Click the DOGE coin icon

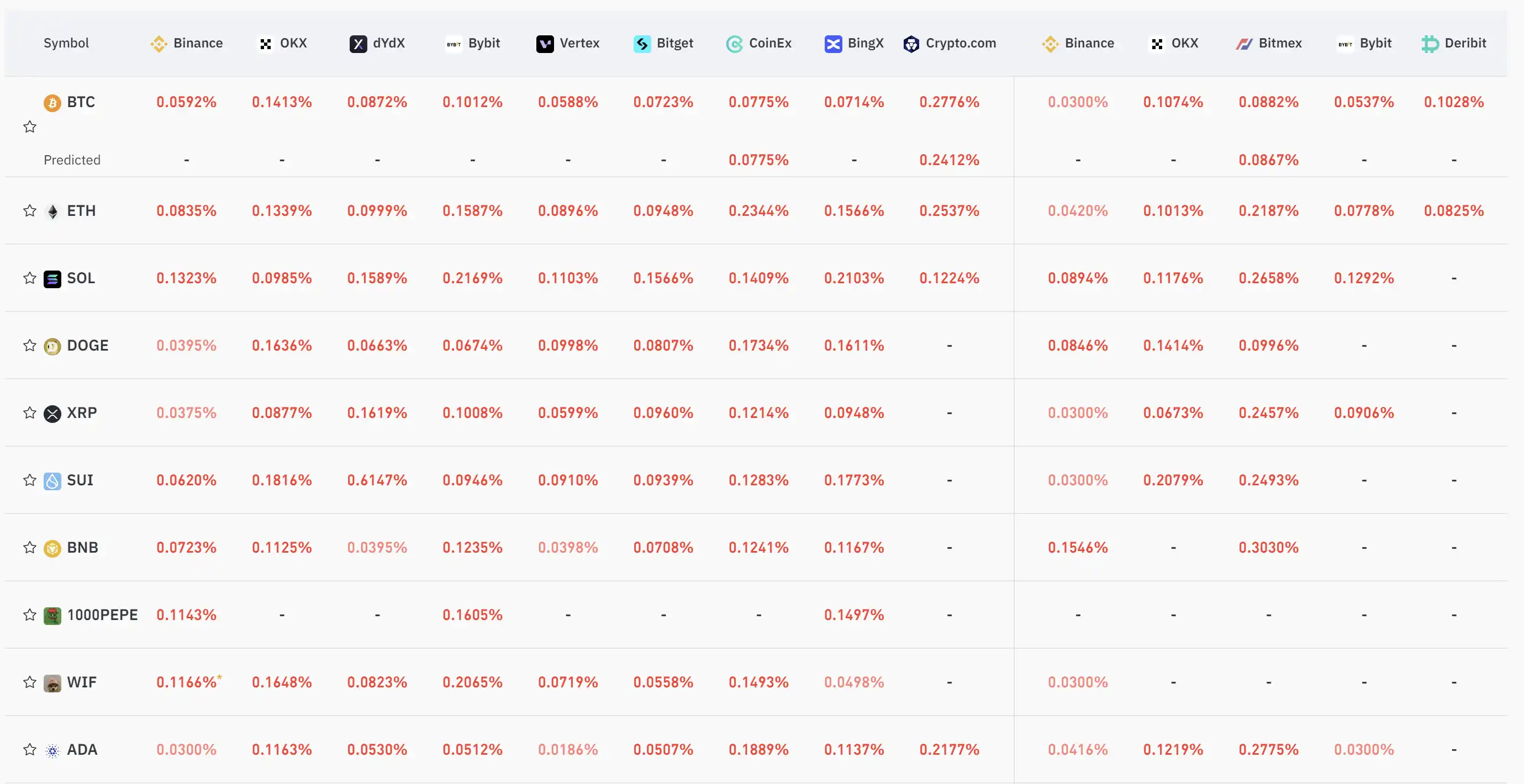tap(52, 346)
